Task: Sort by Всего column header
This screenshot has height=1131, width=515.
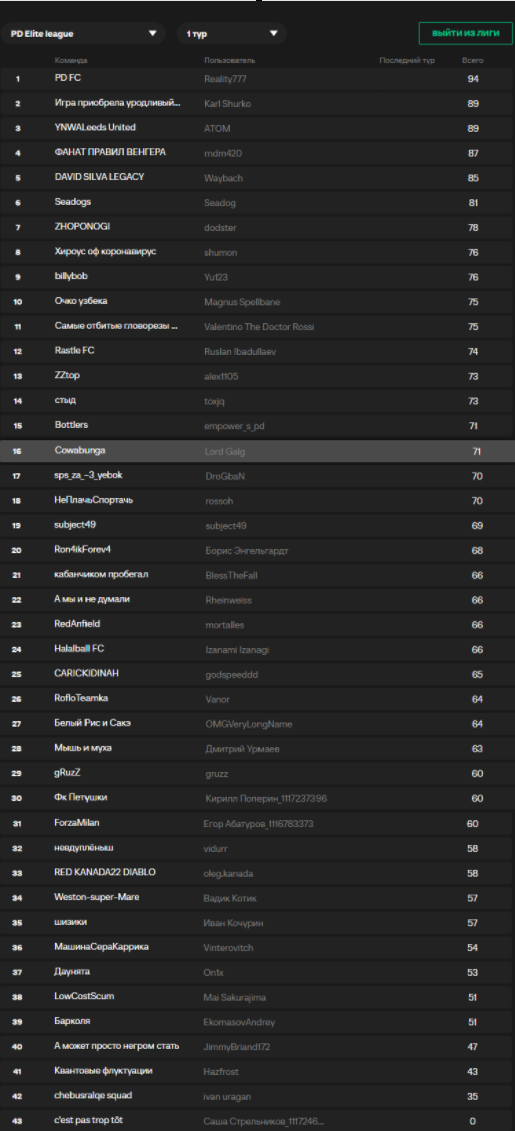Action: tap(472, 61)
